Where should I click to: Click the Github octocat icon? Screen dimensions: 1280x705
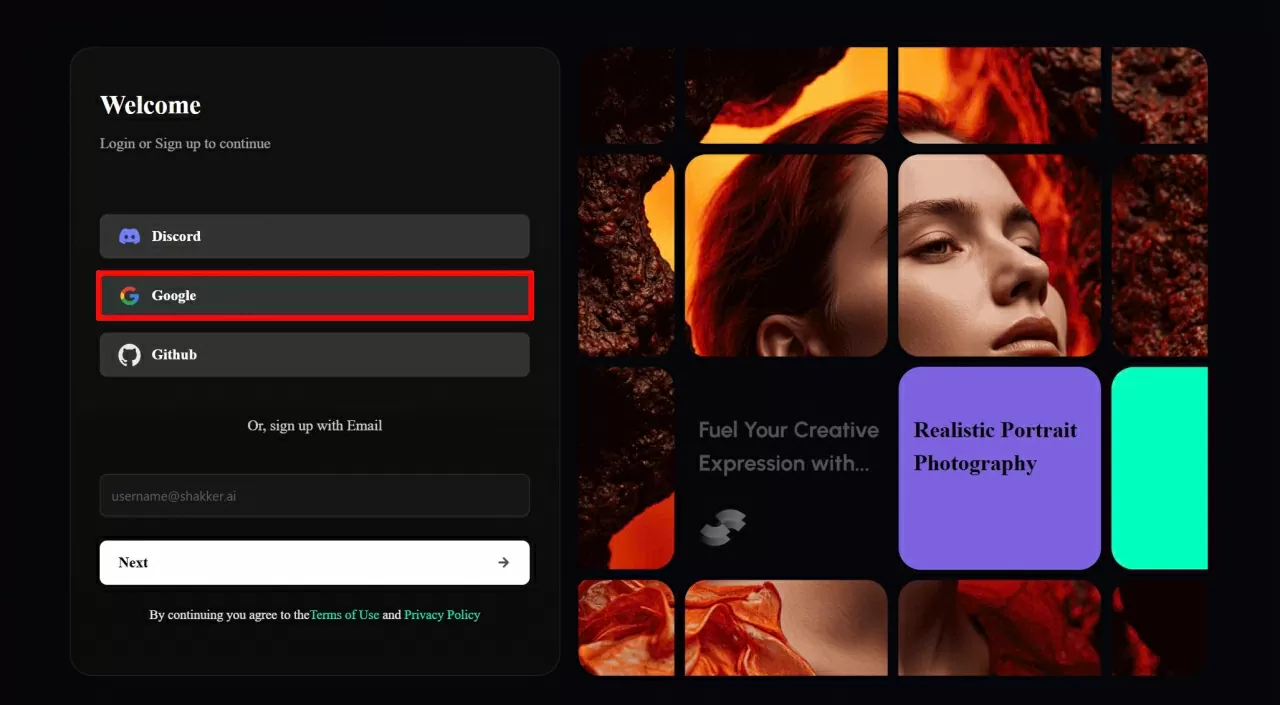point(129,355)
